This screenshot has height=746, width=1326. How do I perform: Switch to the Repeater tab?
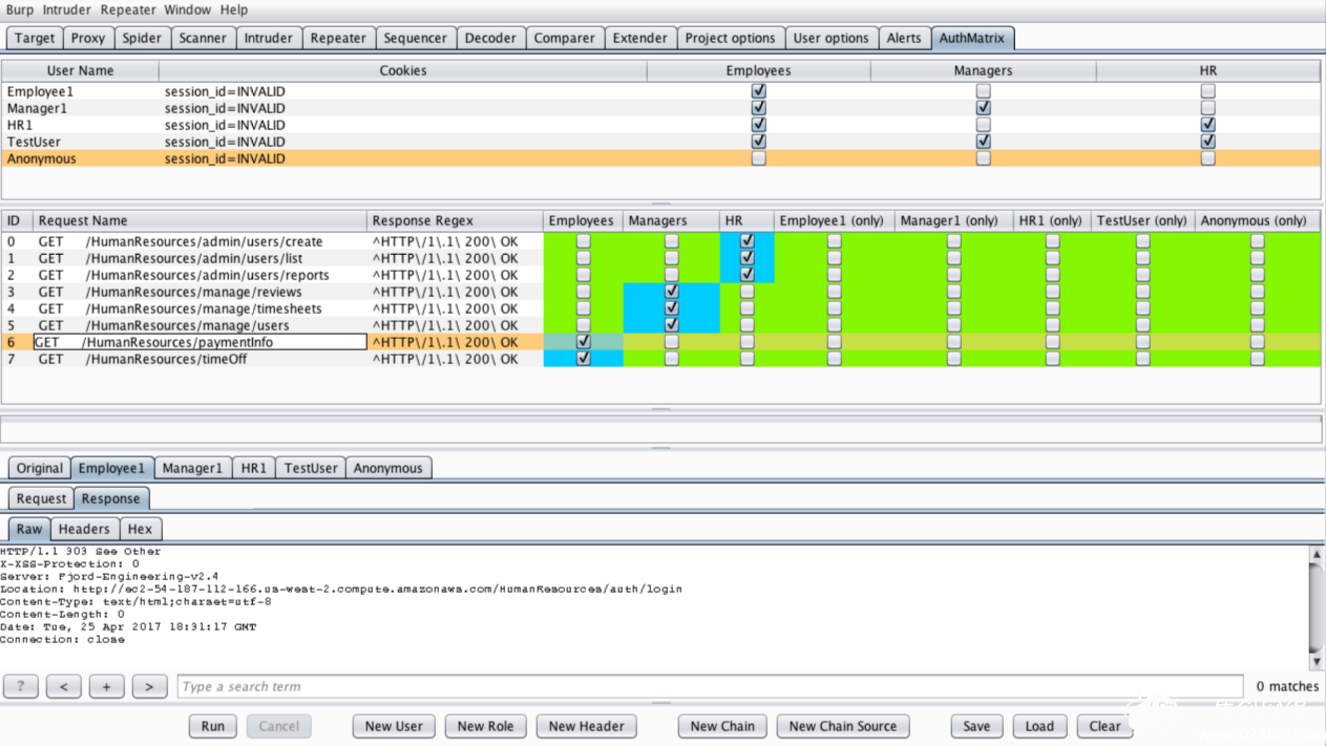click(338, 38)
